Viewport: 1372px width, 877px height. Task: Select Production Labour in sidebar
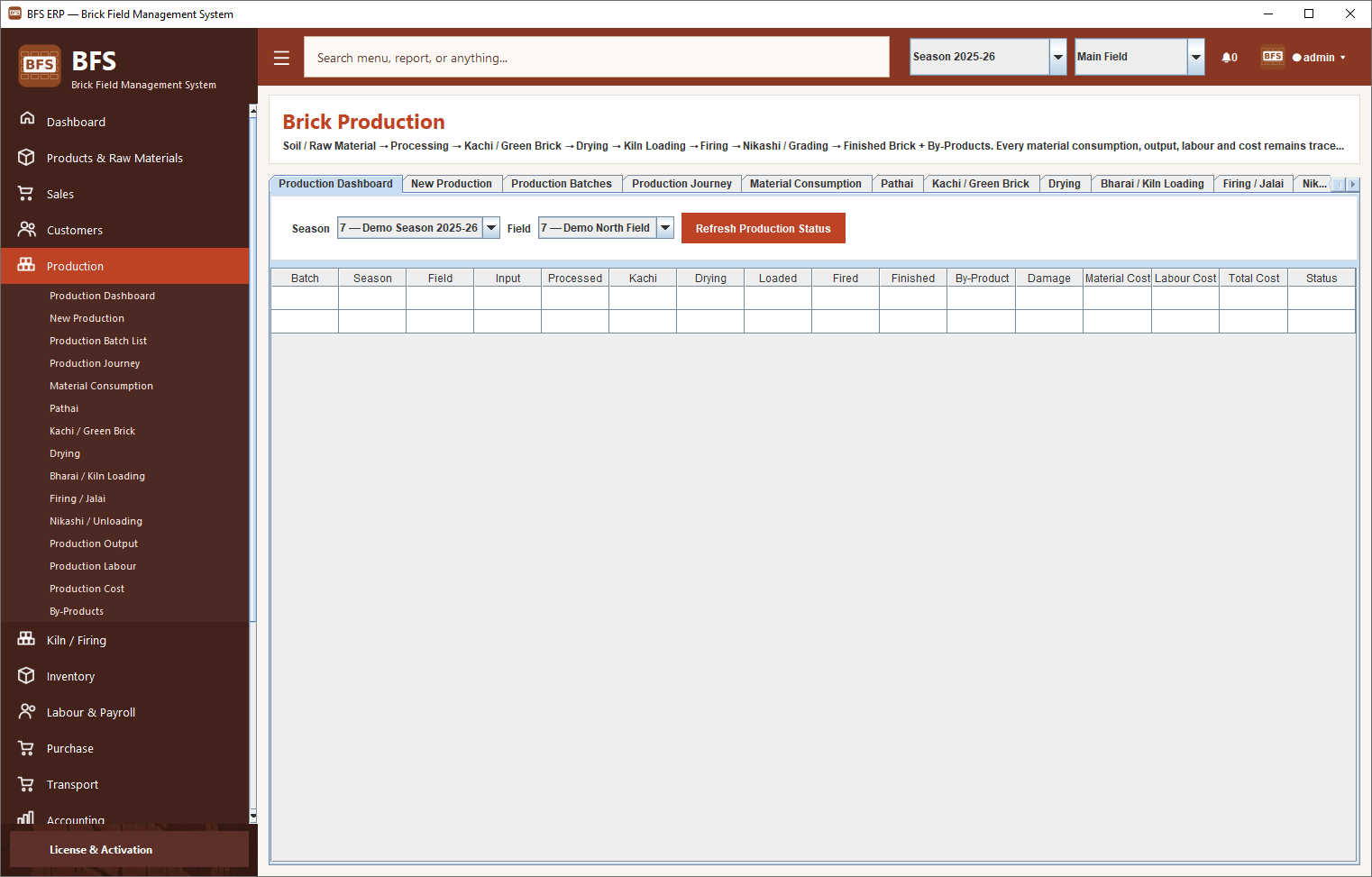93,566
